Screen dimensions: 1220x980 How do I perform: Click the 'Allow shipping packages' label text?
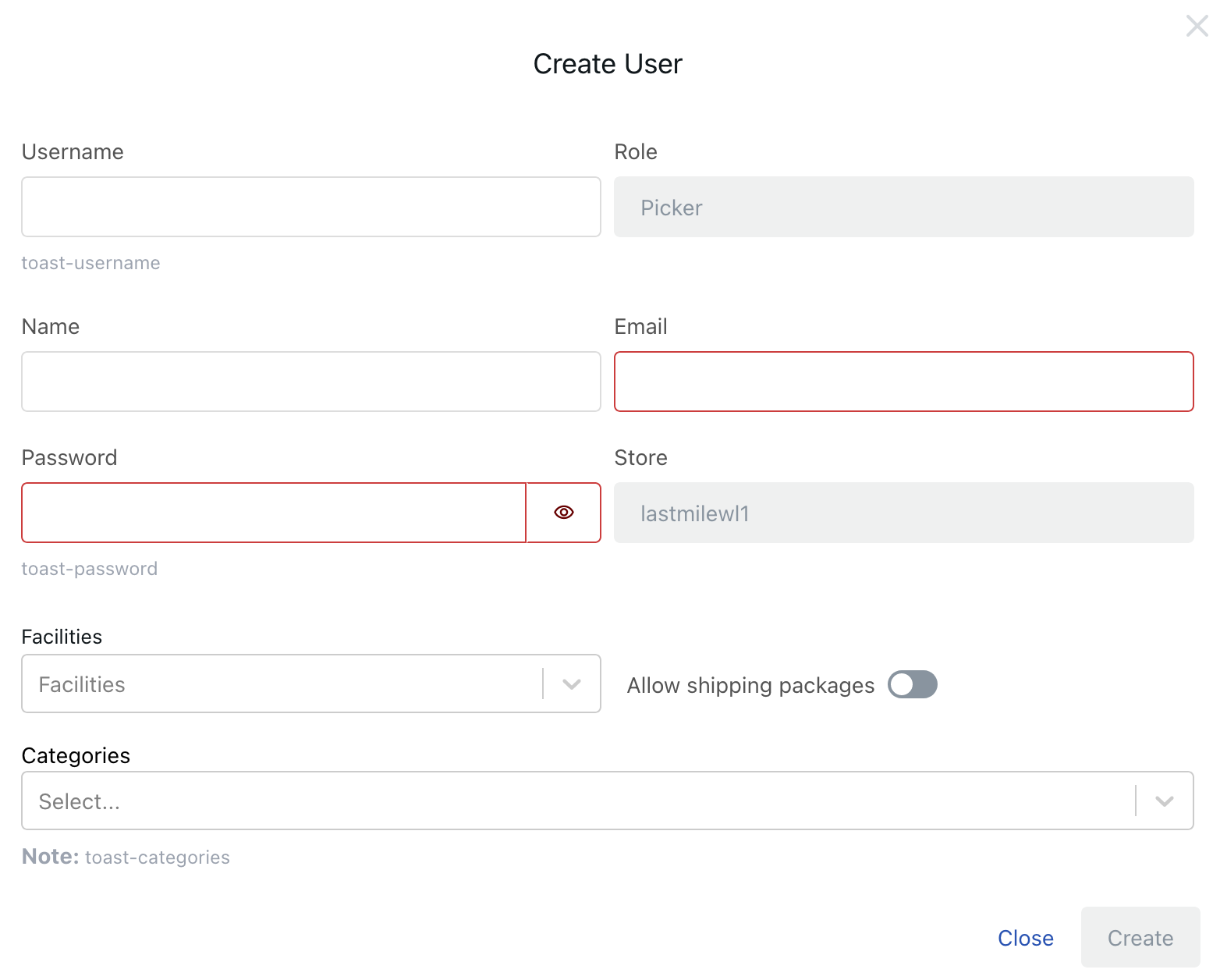coord(750,685)
